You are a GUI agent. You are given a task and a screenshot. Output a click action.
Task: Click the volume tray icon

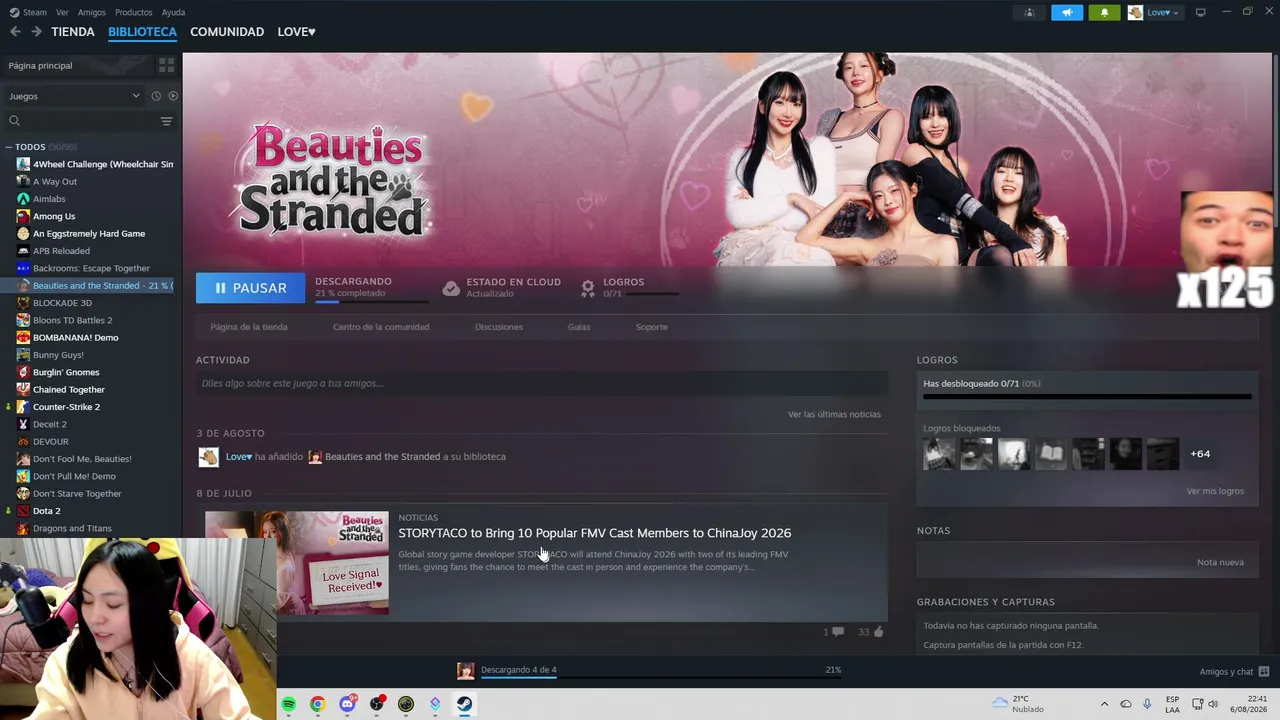[1213, 704]
